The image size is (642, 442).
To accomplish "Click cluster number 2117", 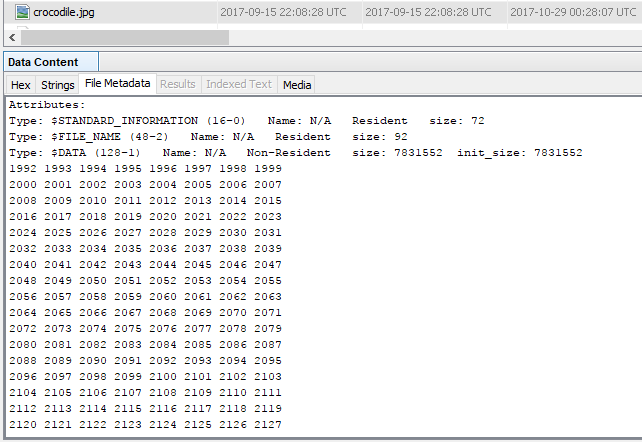I will (x=198, y=408).
